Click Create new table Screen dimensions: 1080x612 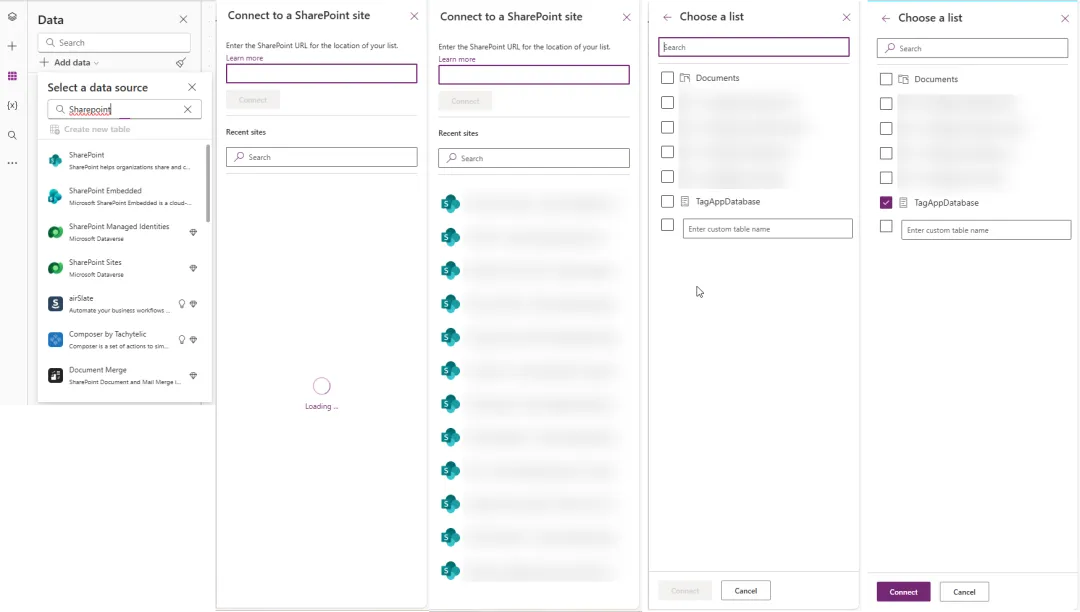pos(90,129)
